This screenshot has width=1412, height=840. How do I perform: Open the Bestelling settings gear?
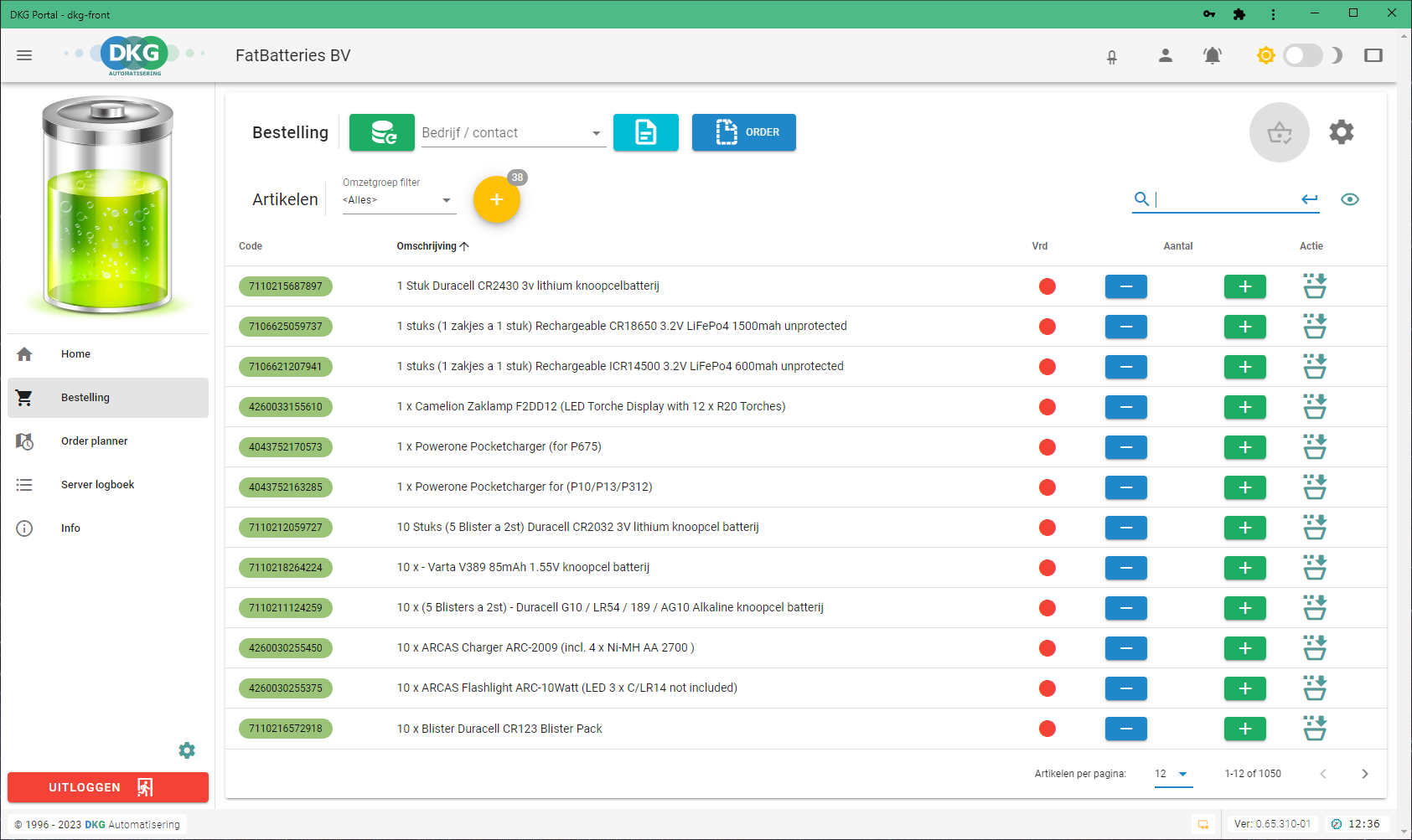point(1342,132)
